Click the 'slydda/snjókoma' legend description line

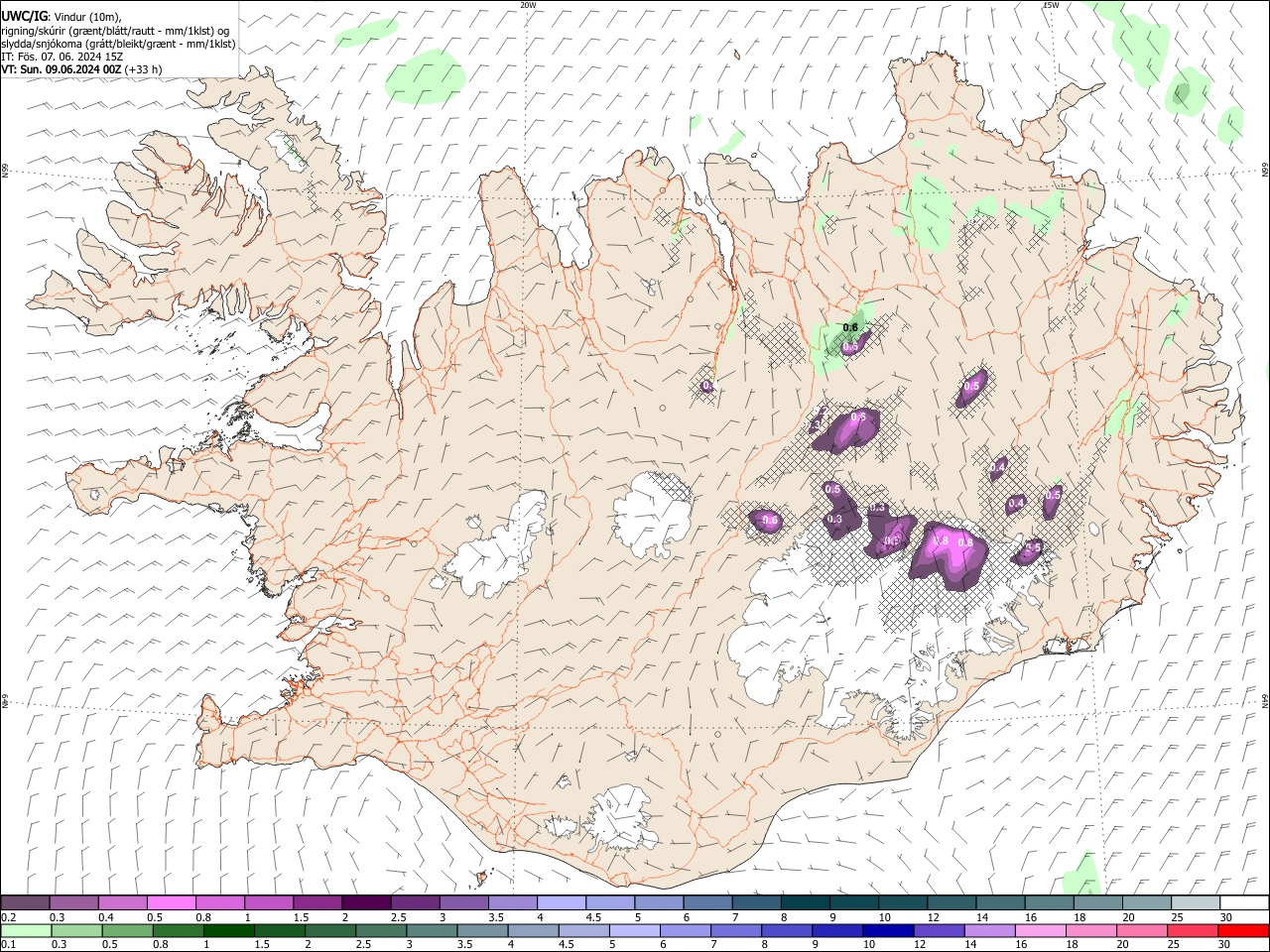pyautogui.click(x=118, y=44)
